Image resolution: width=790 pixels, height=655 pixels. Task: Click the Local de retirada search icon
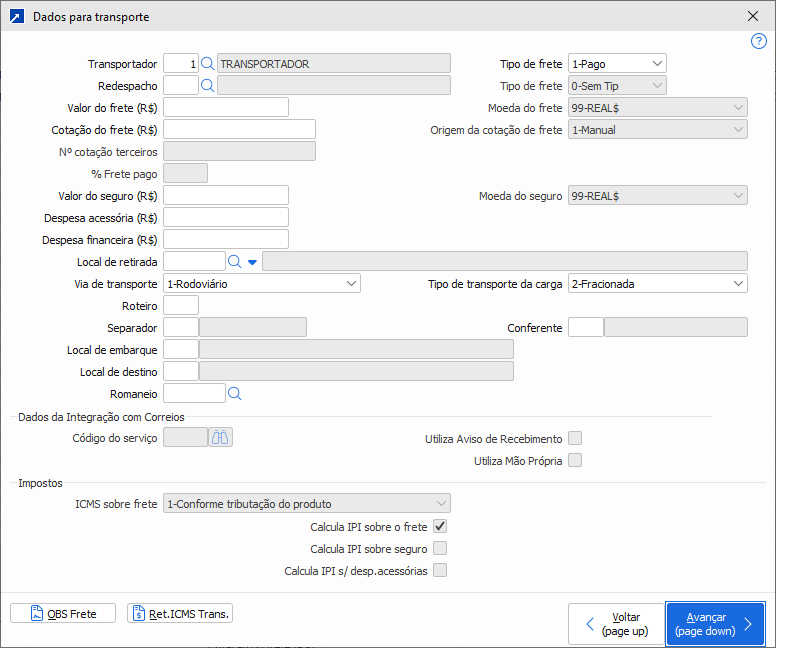235,261
